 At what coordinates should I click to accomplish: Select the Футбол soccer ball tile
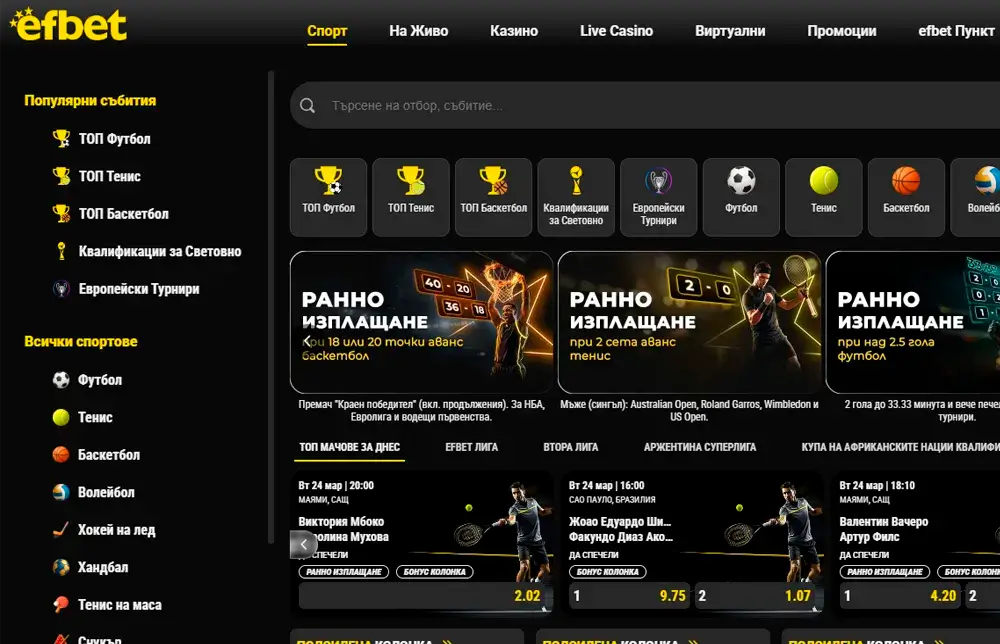[741, 197]
